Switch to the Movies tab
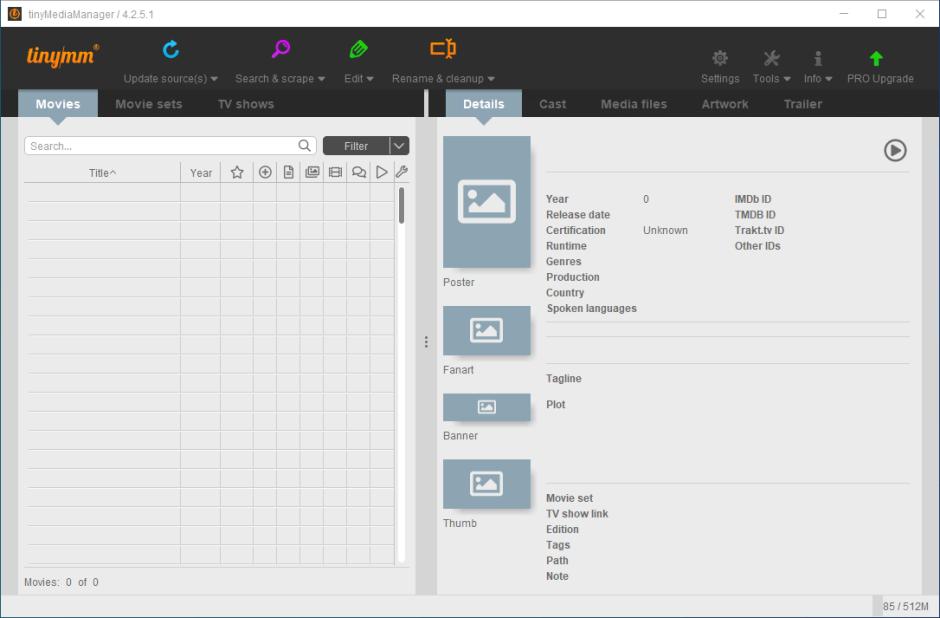This screenshot has height=618, width=940. [58, 104]
